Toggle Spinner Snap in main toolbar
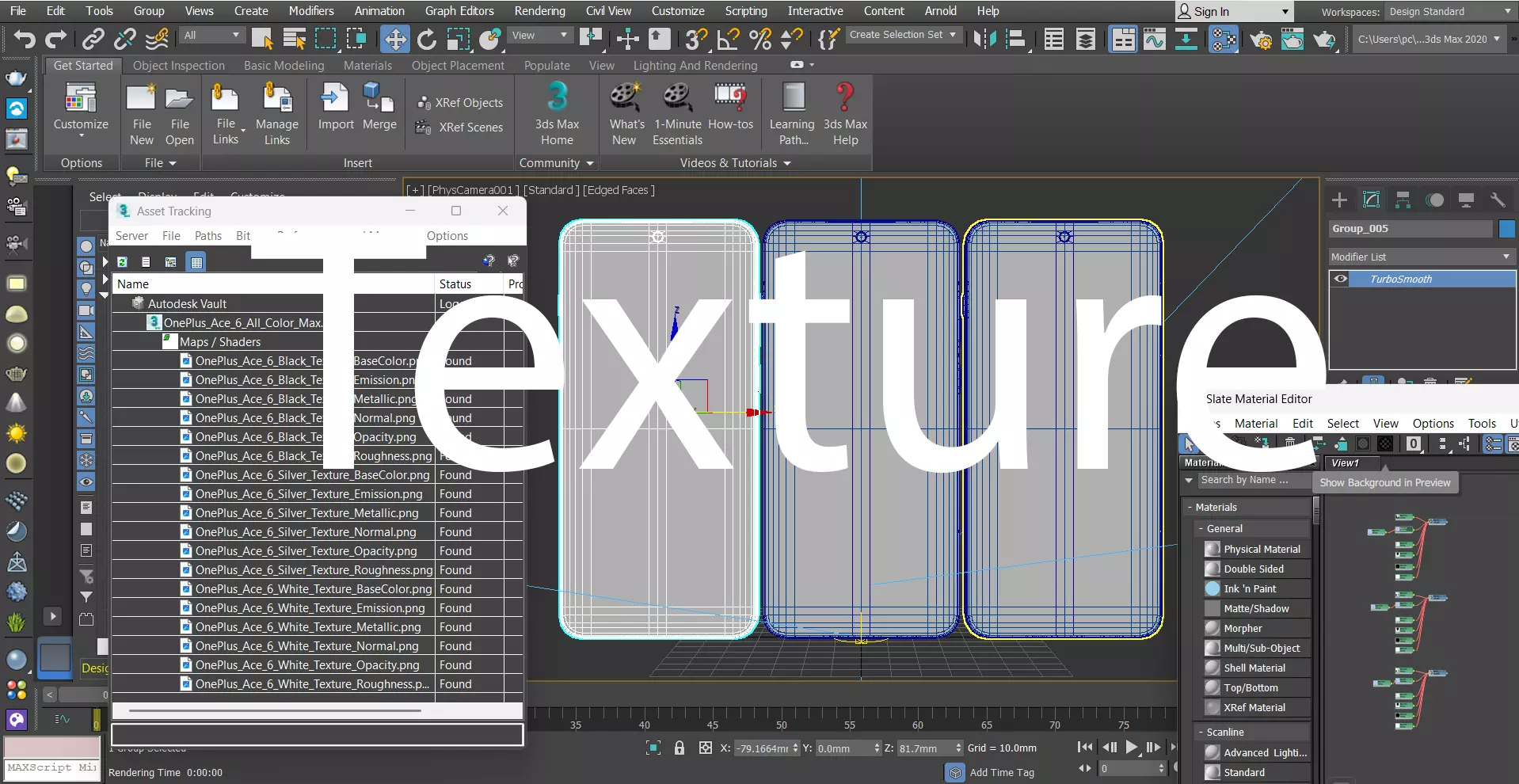The image size is (1519, 784). click(791, 38)
